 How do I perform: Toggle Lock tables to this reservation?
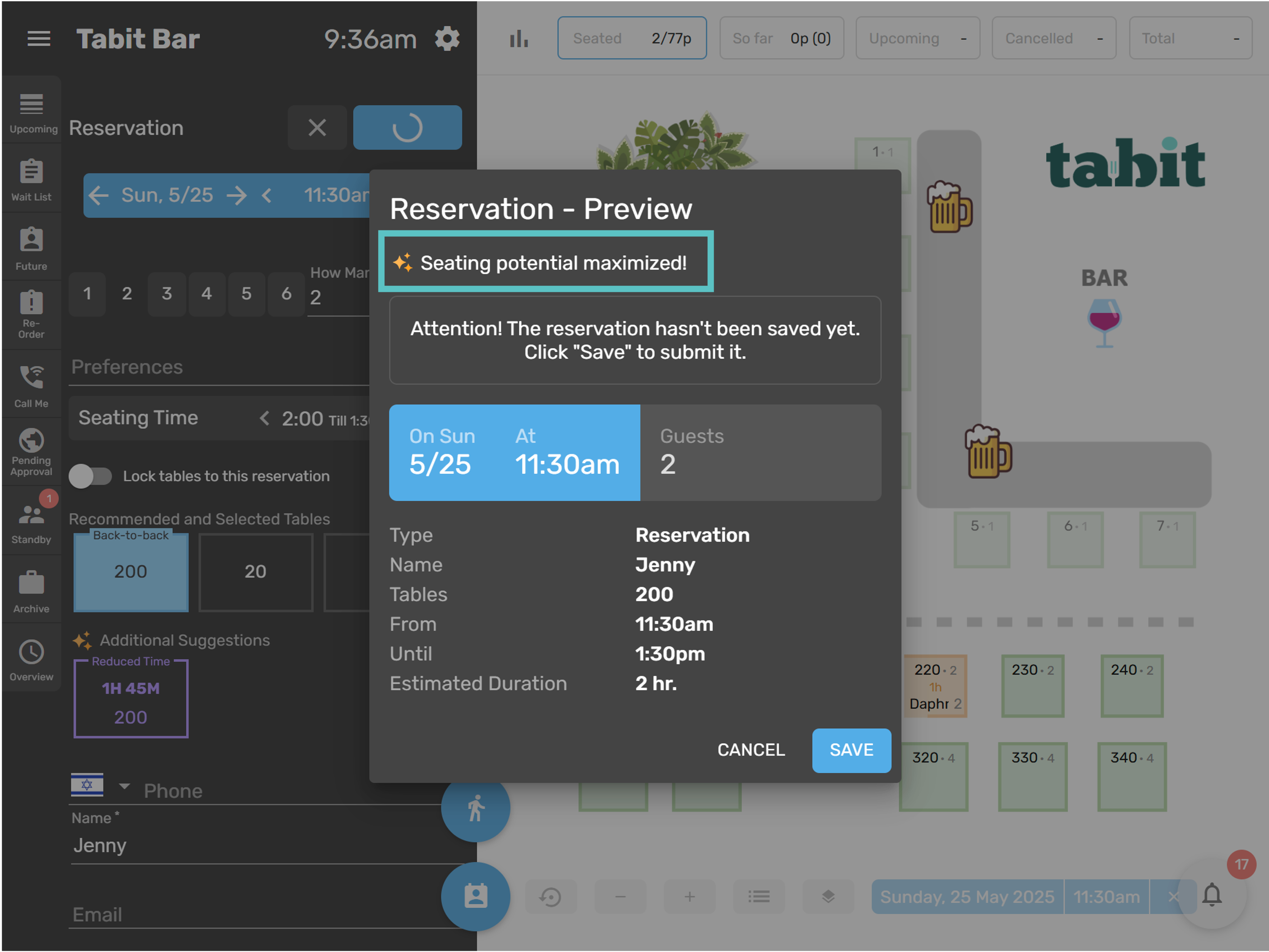click(90, 476)
